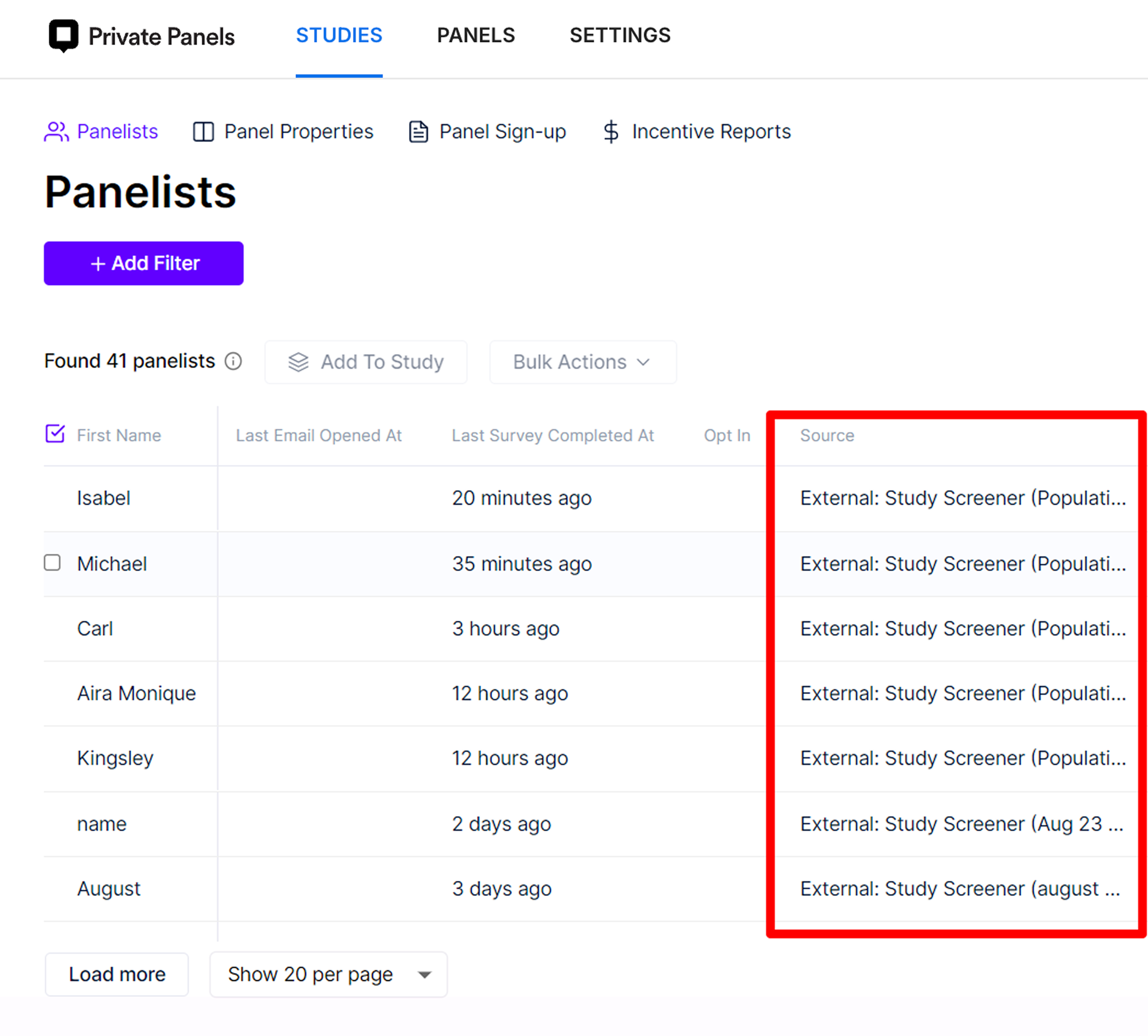
Task: Click the plus icon on Add Filter
Action: [98, 264]
